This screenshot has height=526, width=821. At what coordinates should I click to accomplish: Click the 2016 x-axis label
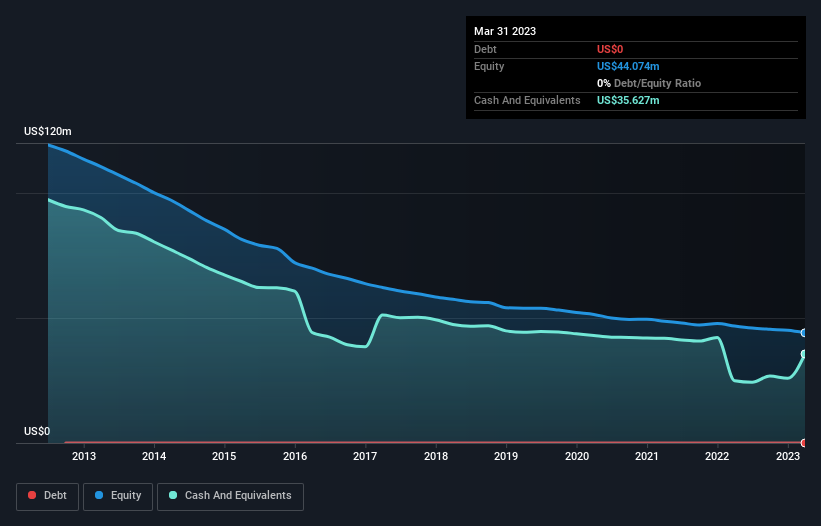pos(295,456)
